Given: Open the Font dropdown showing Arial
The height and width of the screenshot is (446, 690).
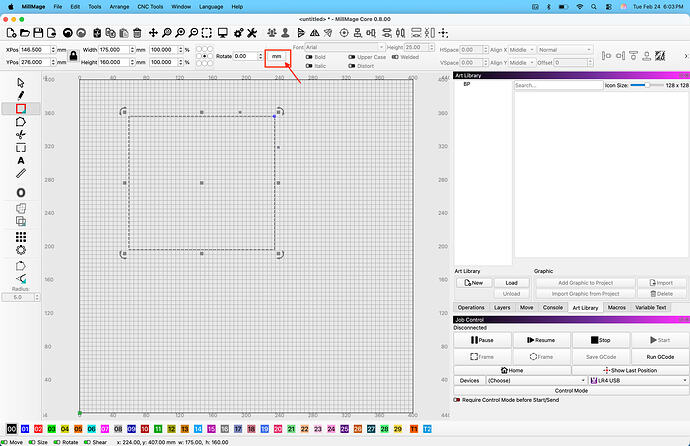Looking at the screenshot, I should 345,47.
